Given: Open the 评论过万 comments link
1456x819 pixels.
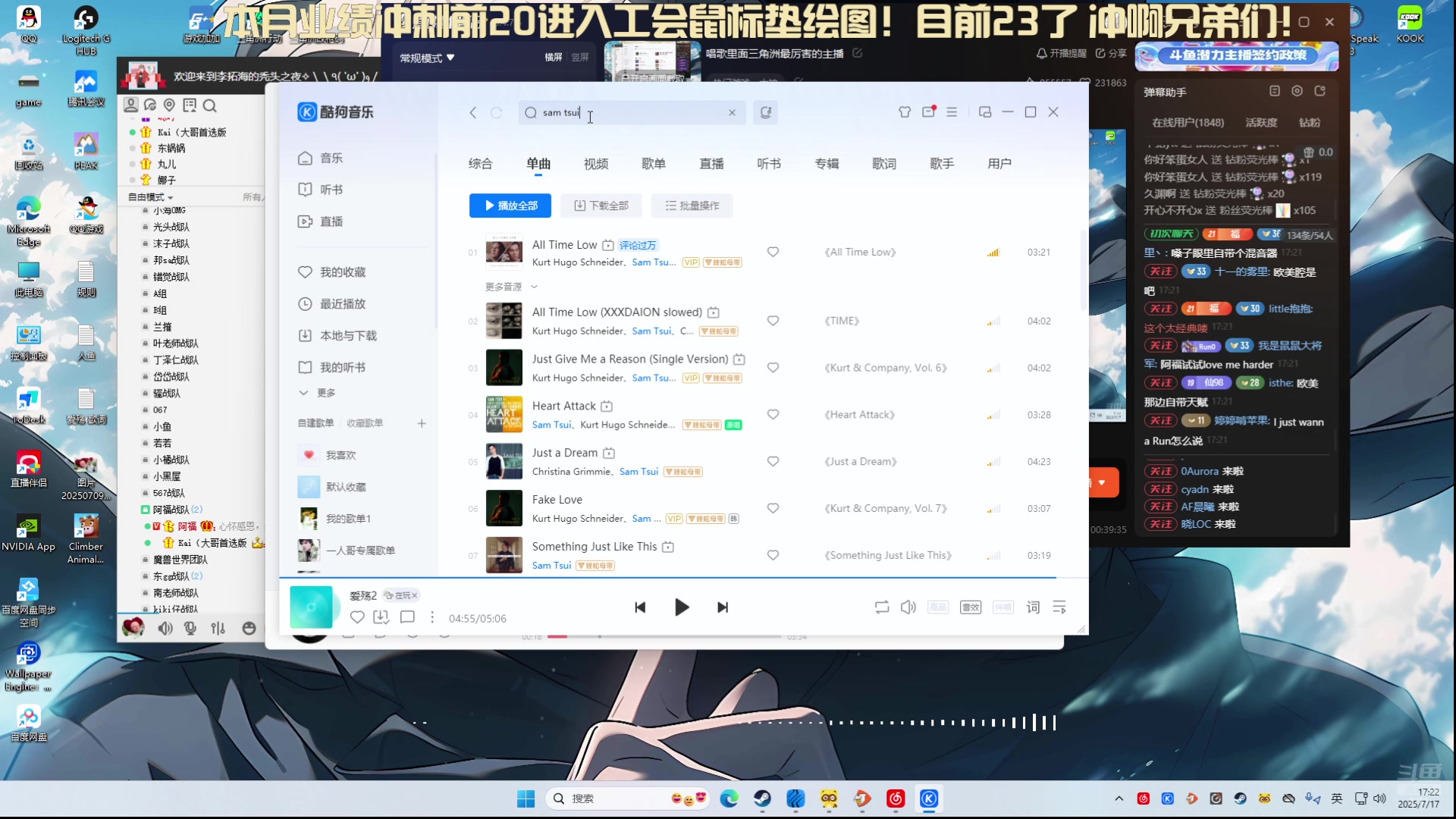Looking at the screenshot, I should click(x=638, y=245).
